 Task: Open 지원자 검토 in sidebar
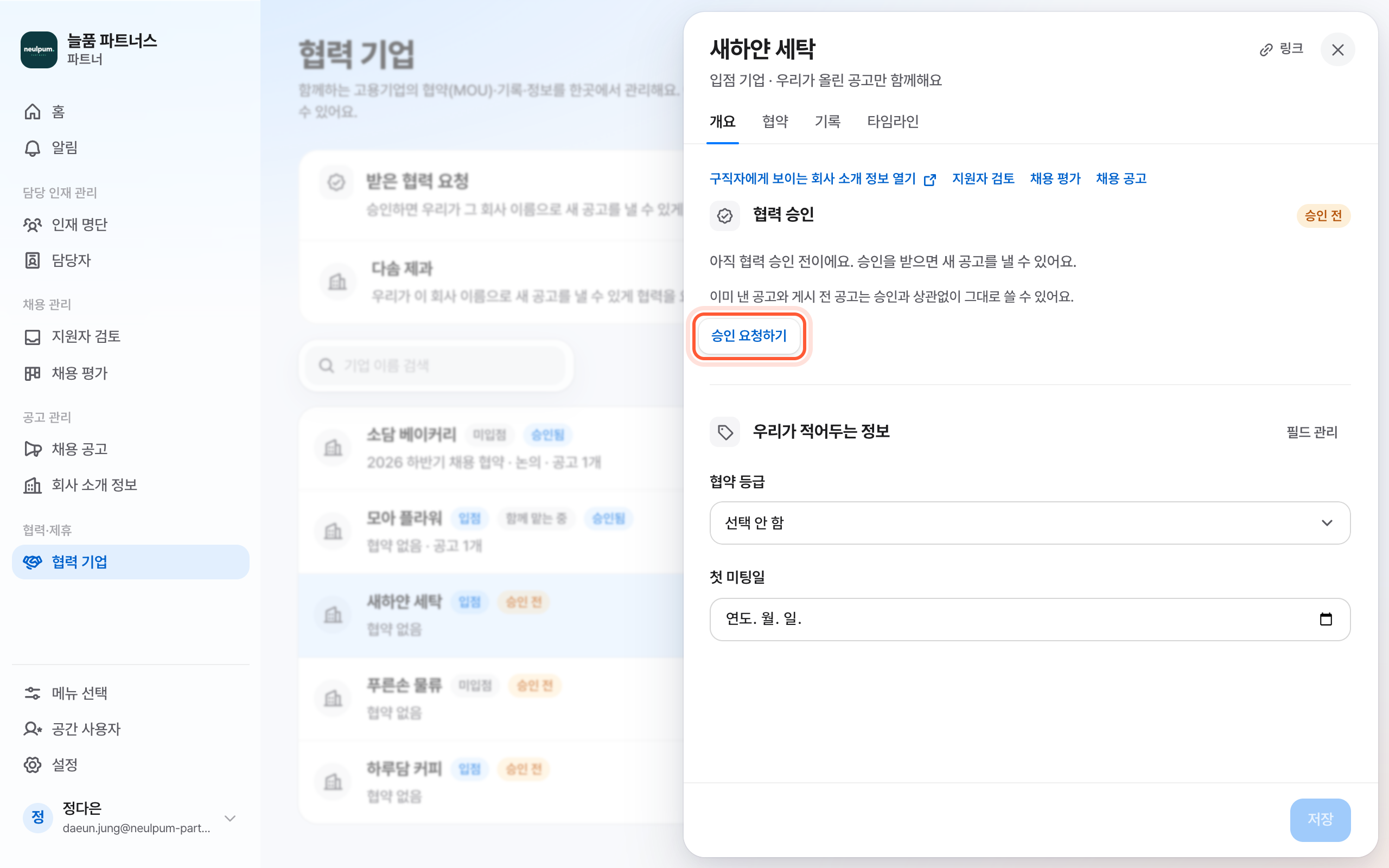130,336
